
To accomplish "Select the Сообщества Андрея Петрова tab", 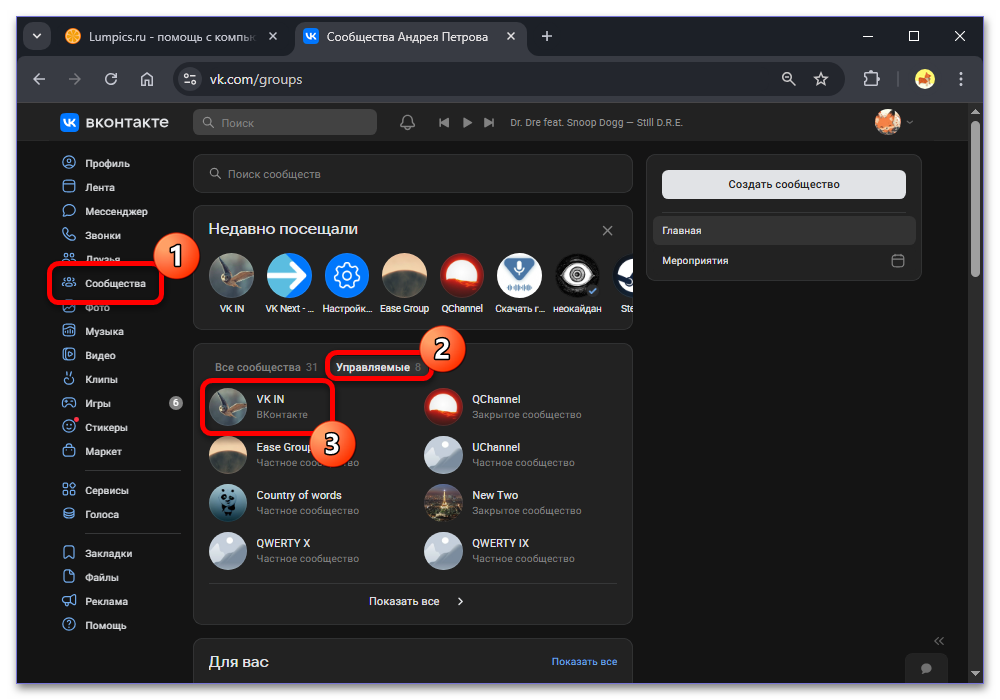I will [x=407, y=36].
